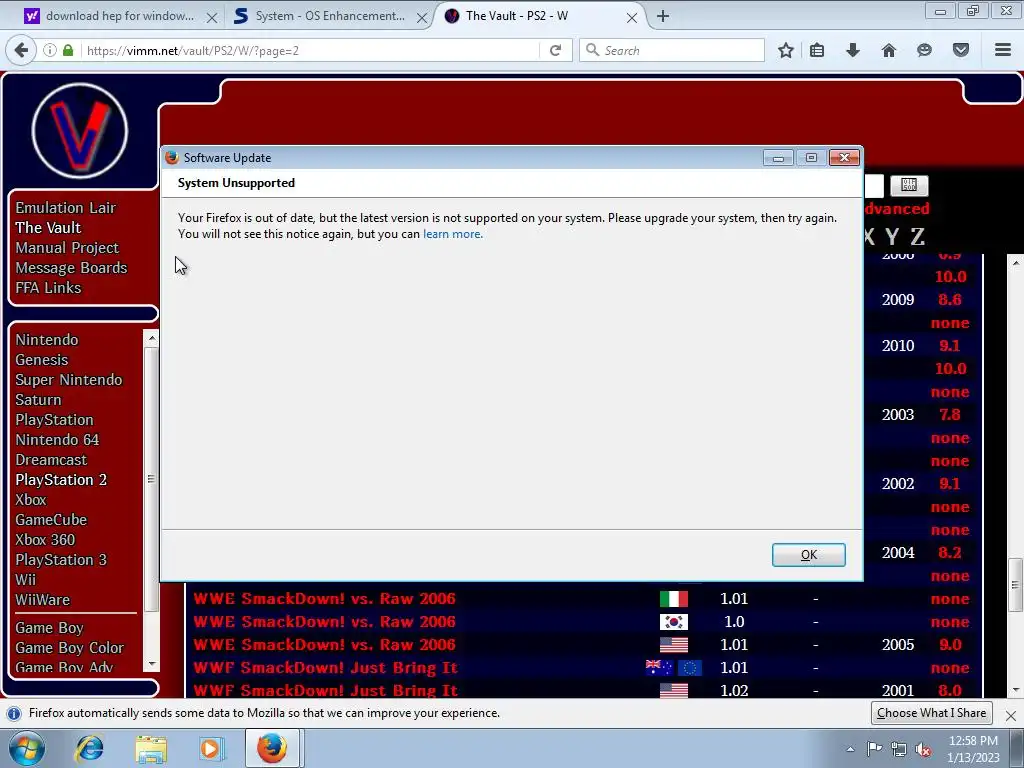The width and height of the screenshot is (1024, 768).
Task: Go to Firefox Home icon
Action: [x=888, y=50]
